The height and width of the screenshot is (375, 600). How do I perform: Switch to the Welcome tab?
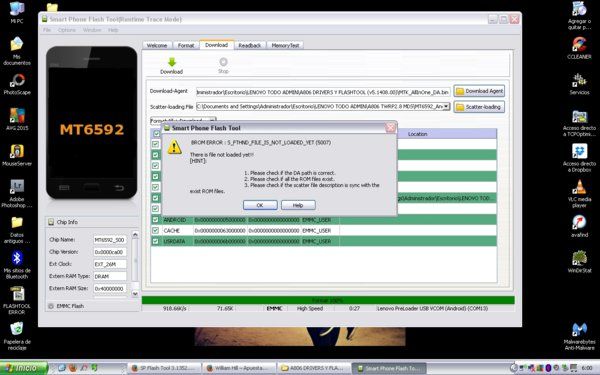[x=157, y=45]
